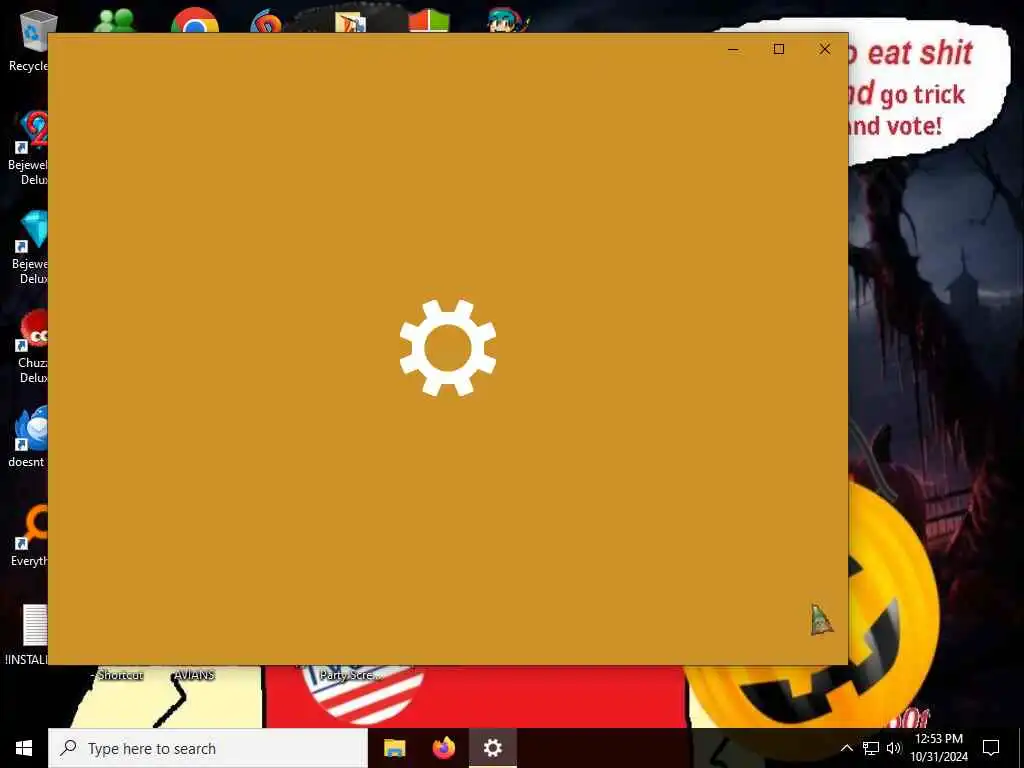
Task: Maximize the Settings window
Action: pyautogui.click(x=778, y=49)
